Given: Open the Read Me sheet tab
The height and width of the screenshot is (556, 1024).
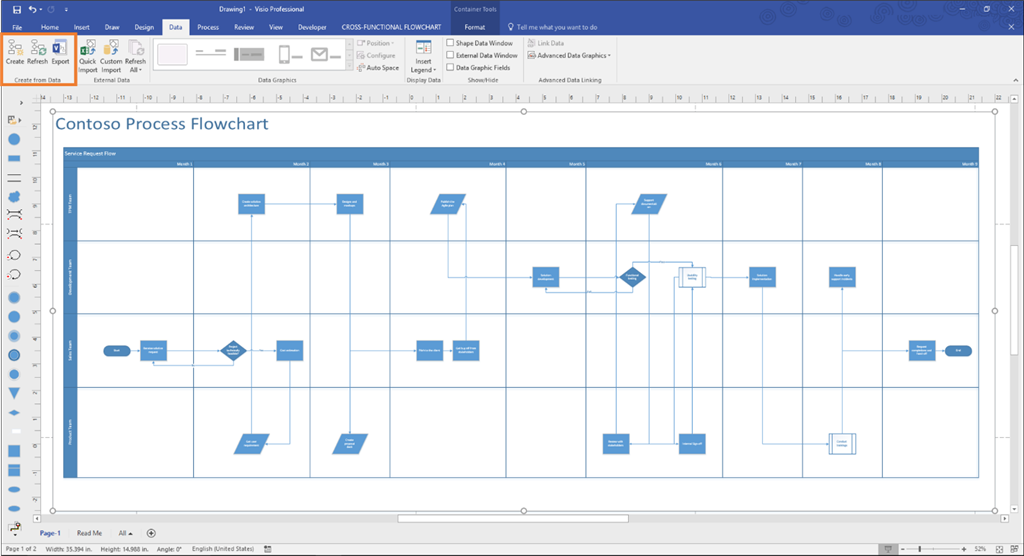Looking at the screenshot, I should coord(89,533).
